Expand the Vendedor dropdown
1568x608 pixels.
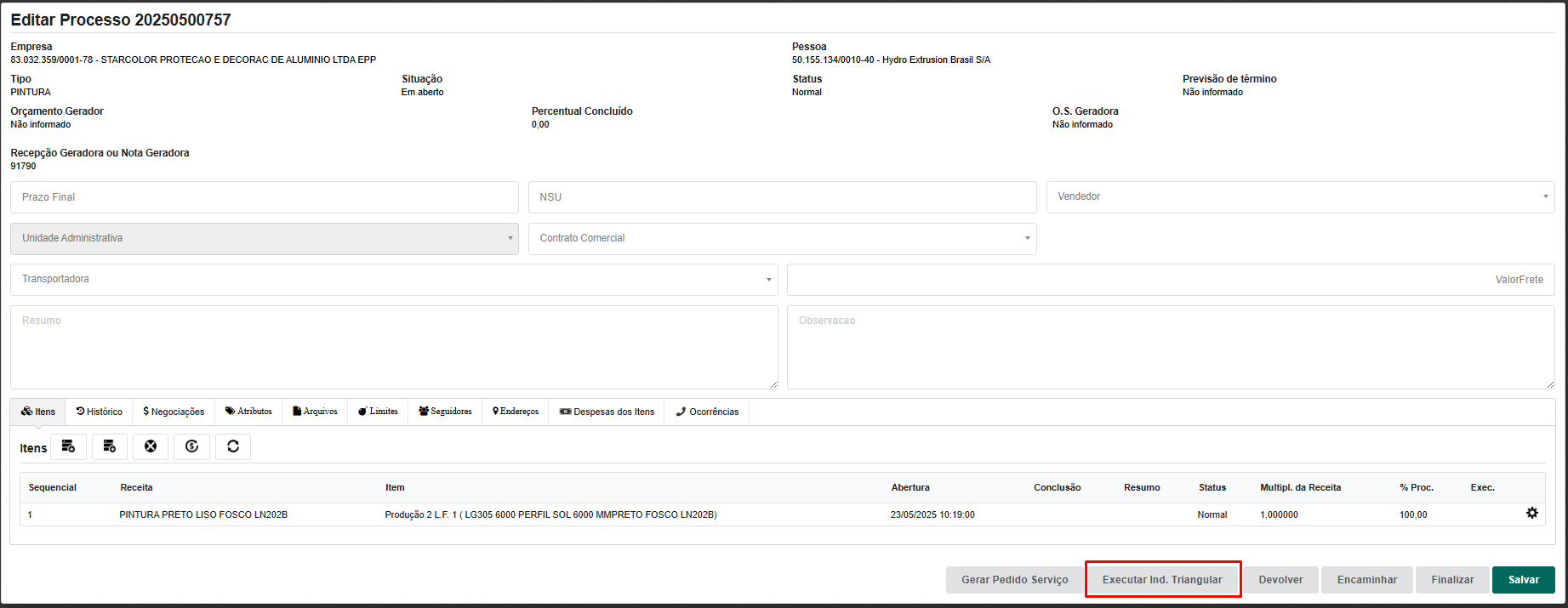click(x=1299, y=196)
